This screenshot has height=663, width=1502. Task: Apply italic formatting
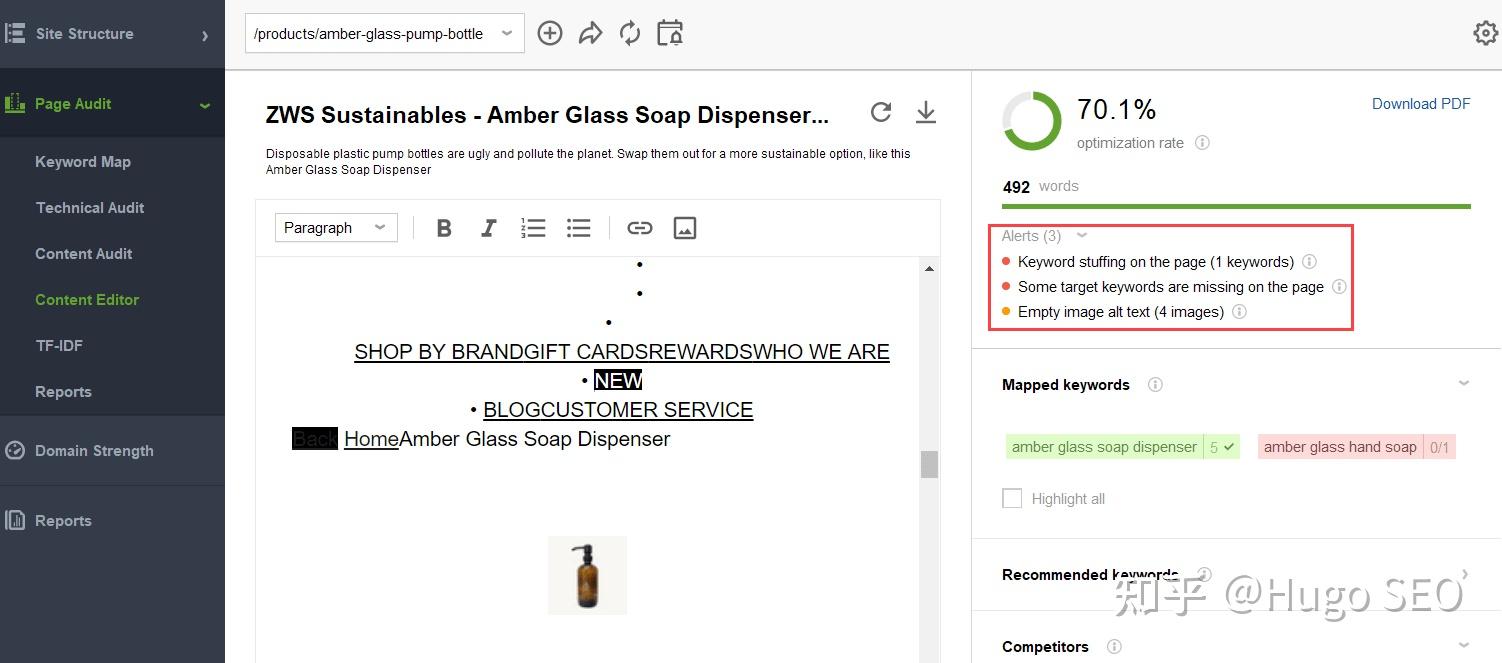[x=488, y=228]
